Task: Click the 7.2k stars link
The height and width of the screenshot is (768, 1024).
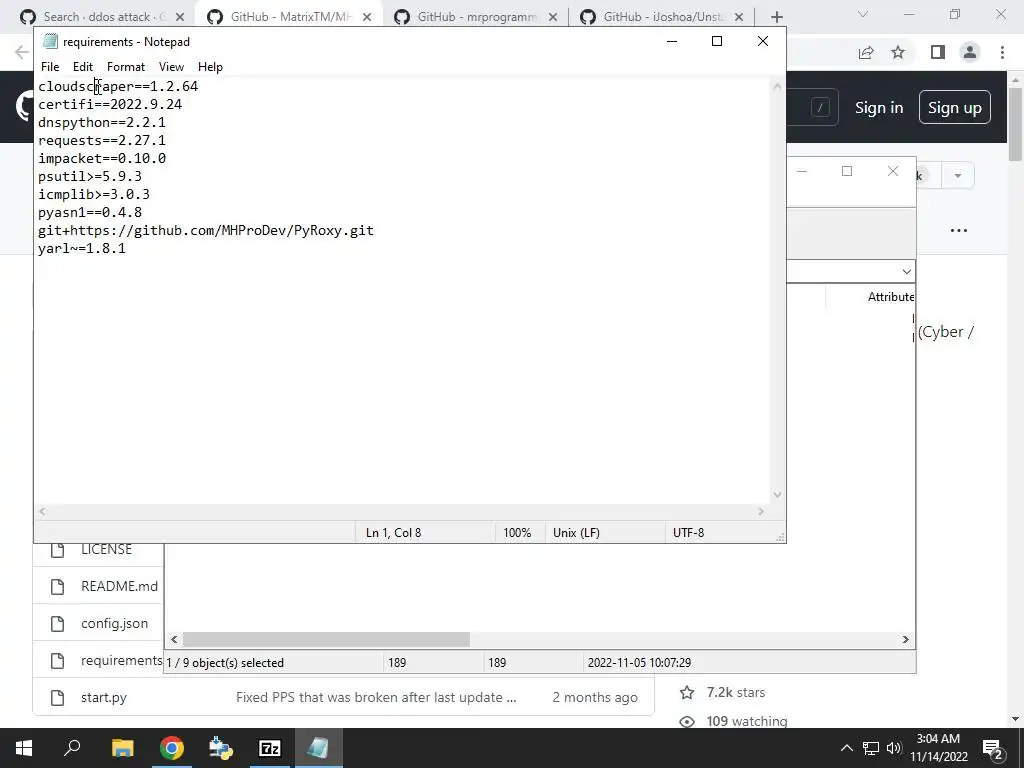Action: (735, 692)
